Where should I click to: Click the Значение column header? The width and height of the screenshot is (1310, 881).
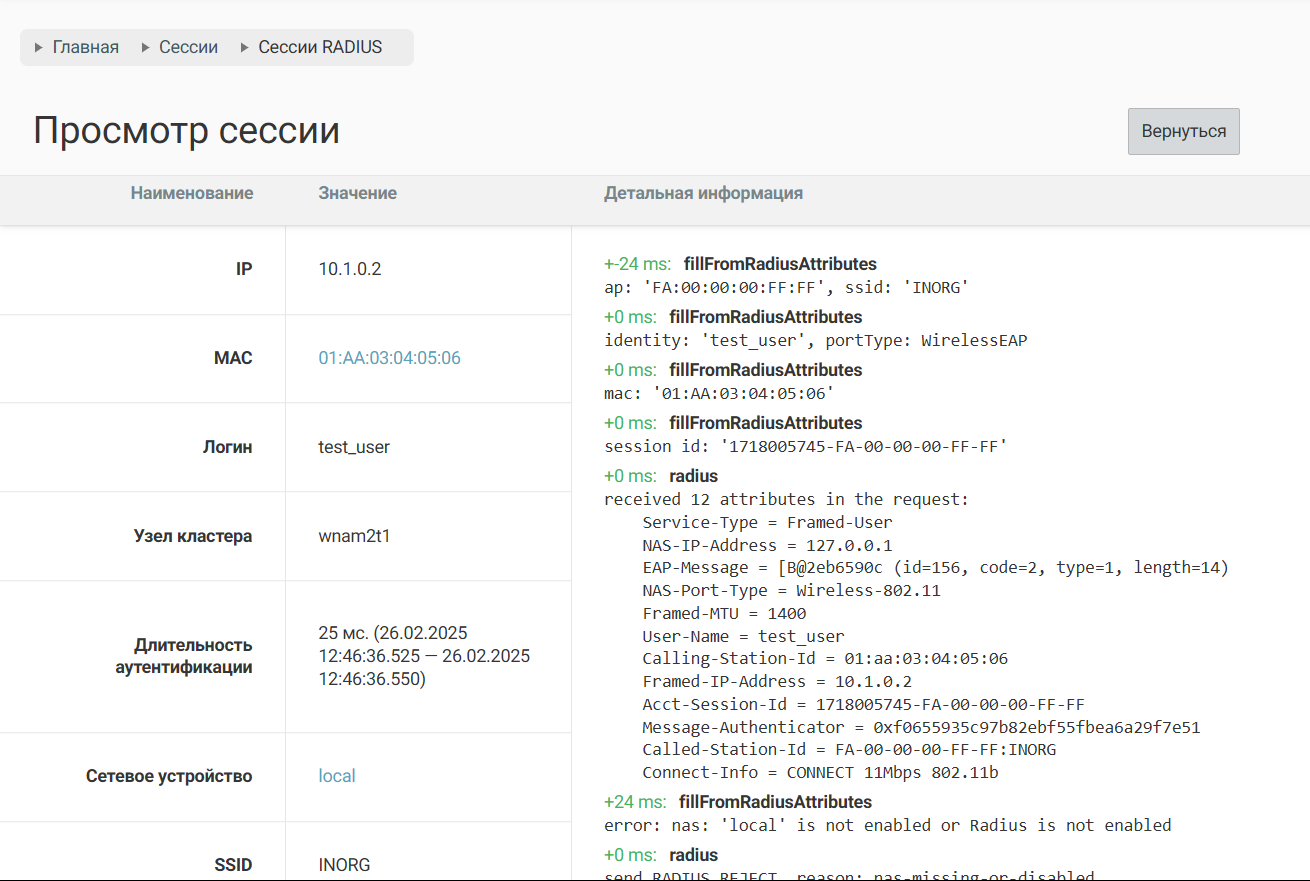click(x=357, y=193)
